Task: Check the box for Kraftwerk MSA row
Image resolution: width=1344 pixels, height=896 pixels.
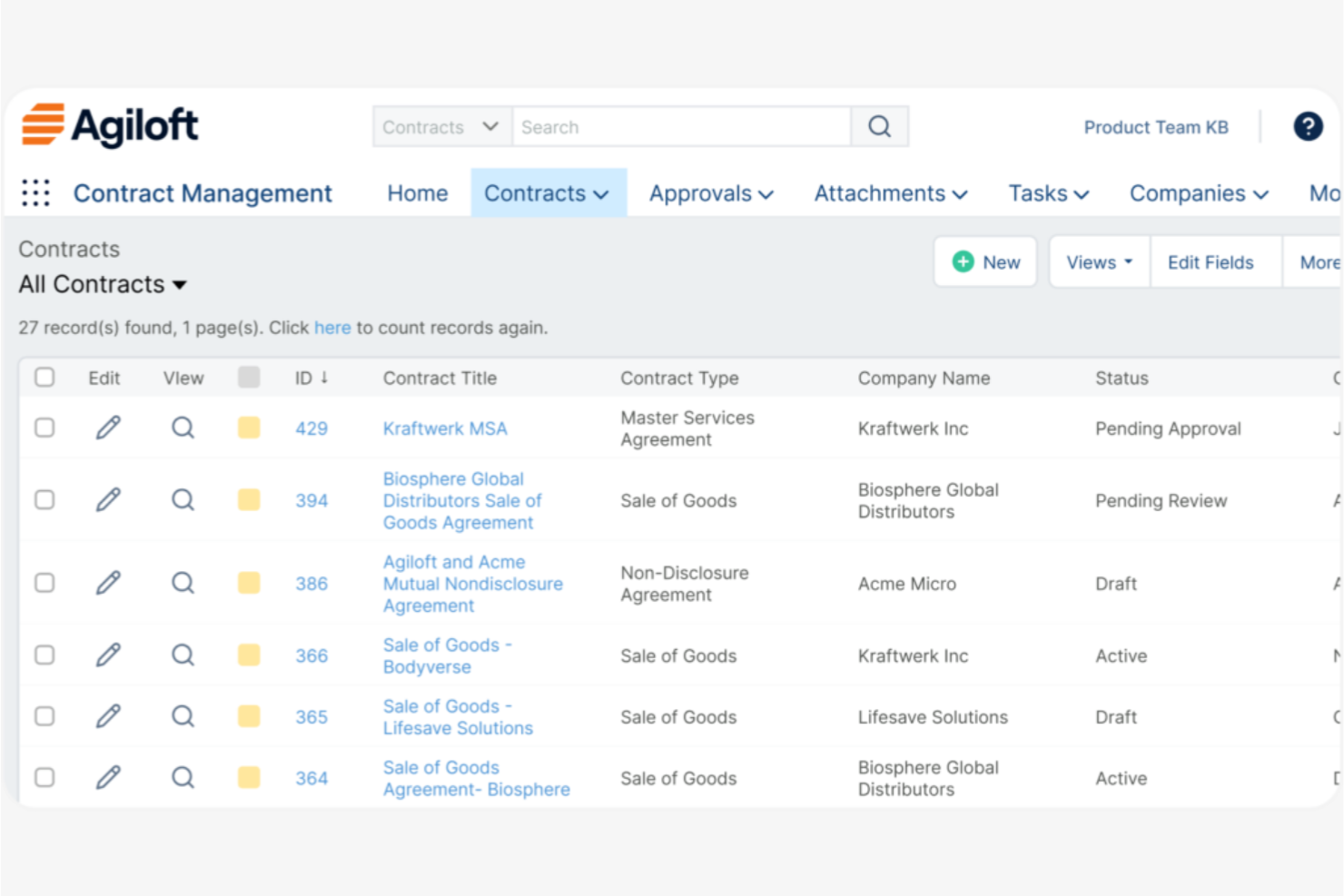Action: (x=44, y=428)
